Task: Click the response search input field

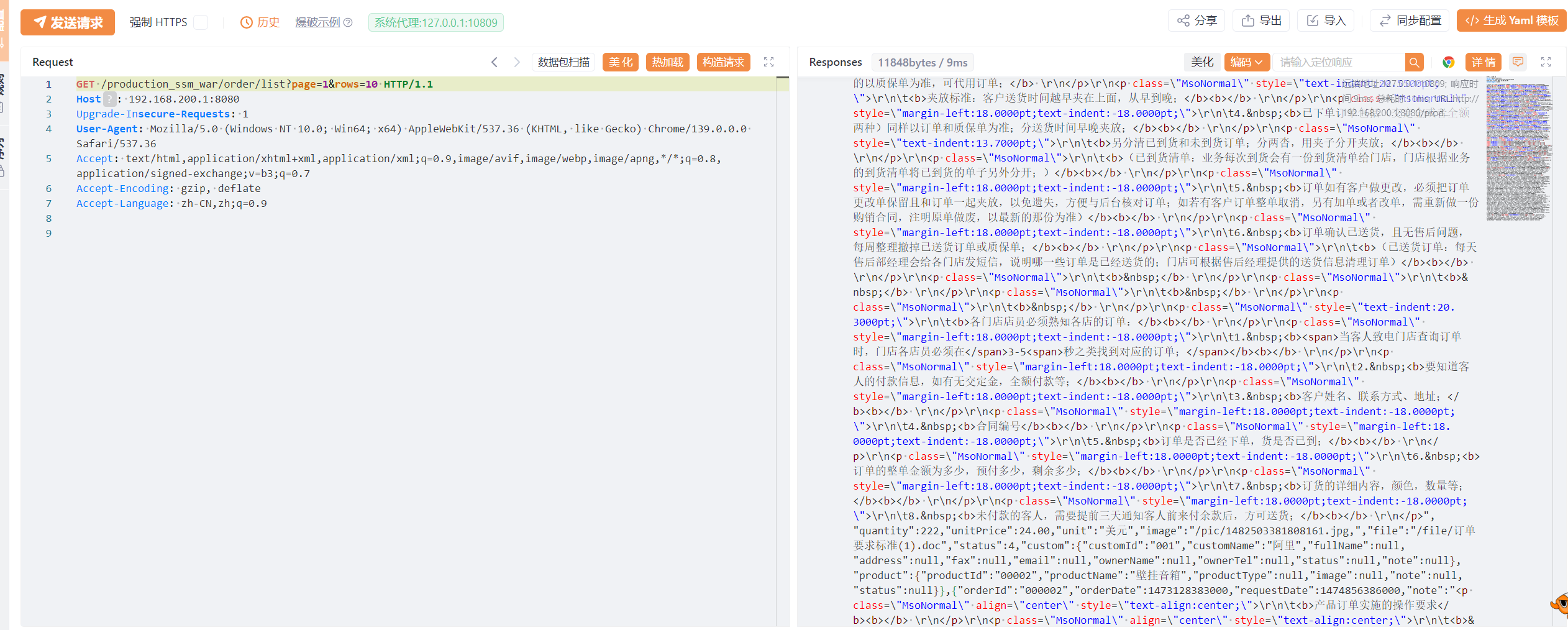Action: [1339, 62]
